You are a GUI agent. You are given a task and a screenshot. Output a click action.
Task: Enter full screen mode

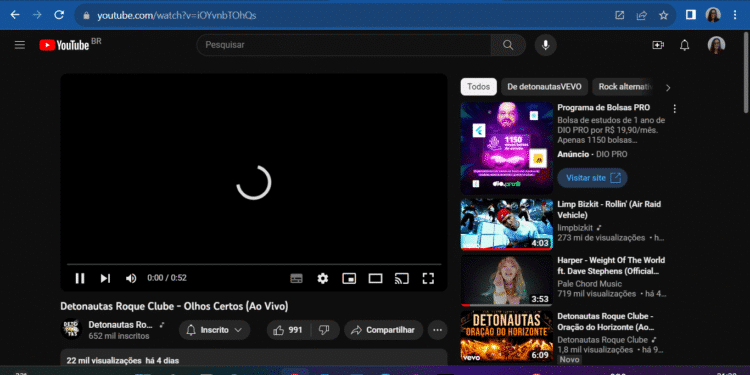click(428, 278)
